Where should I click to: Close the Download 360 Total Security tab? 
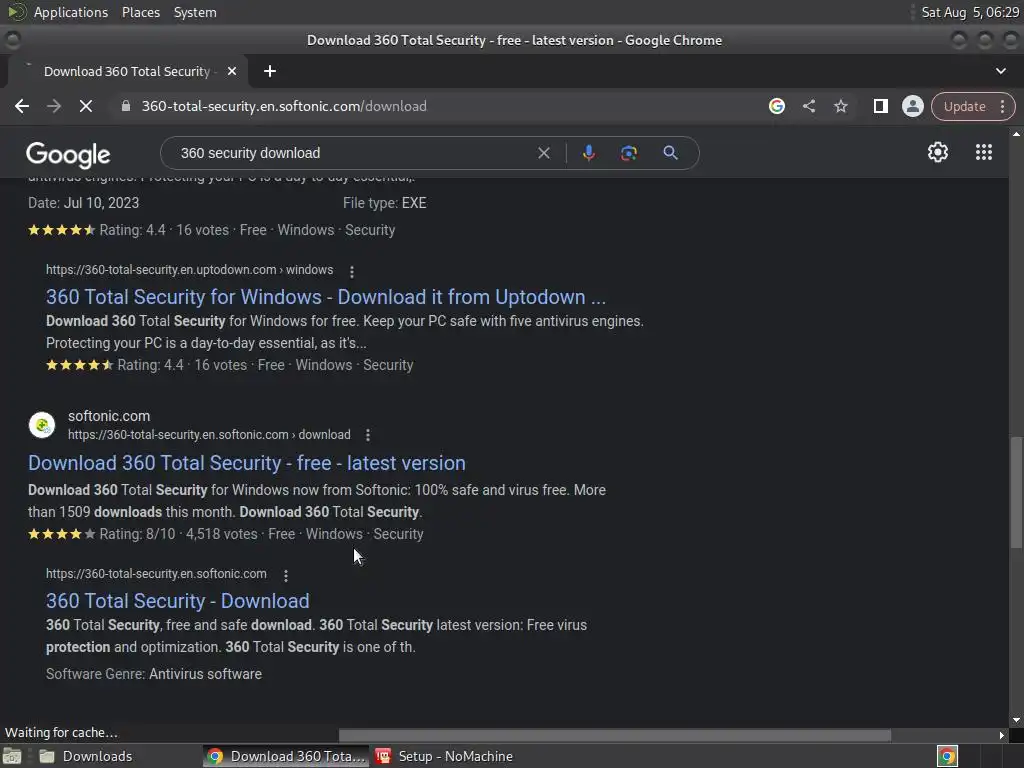click(232, 71)
